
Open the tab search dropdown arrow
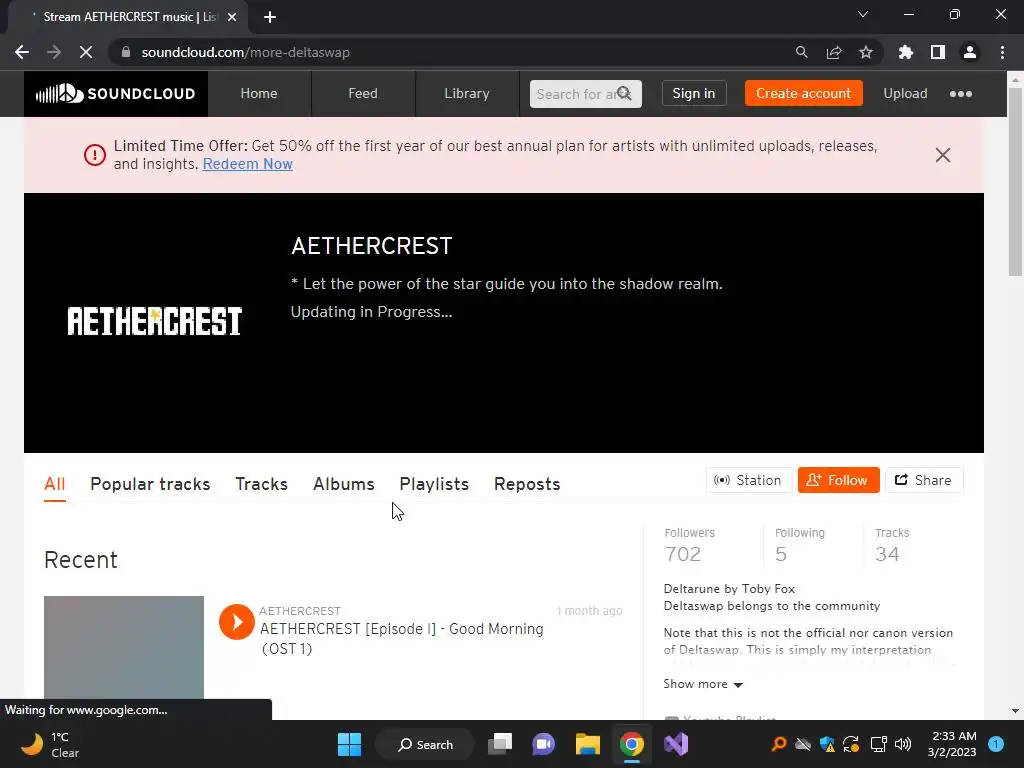(x=863, y=14)
